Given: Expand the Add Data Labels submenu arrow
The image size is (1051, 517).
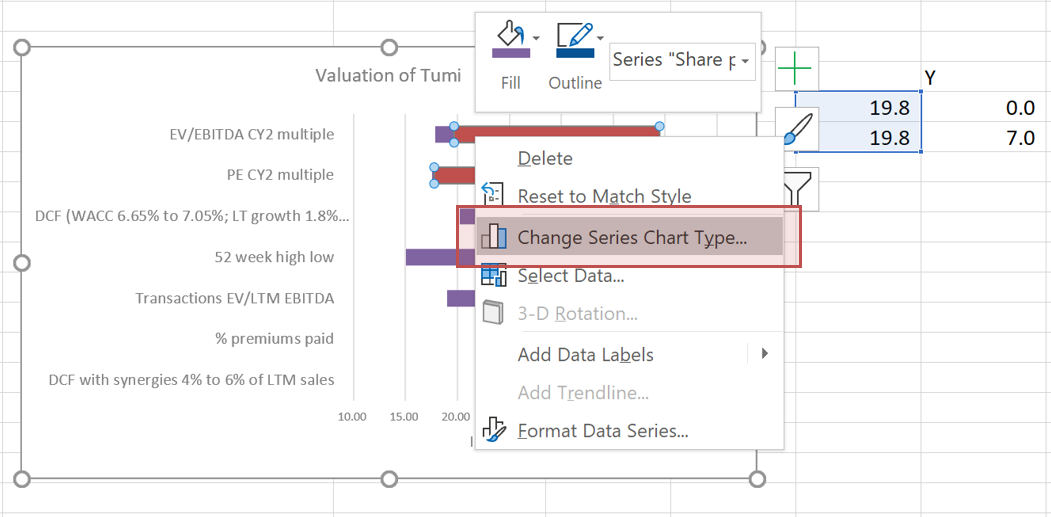Looking at the screenshot, I should click(764, 354).
